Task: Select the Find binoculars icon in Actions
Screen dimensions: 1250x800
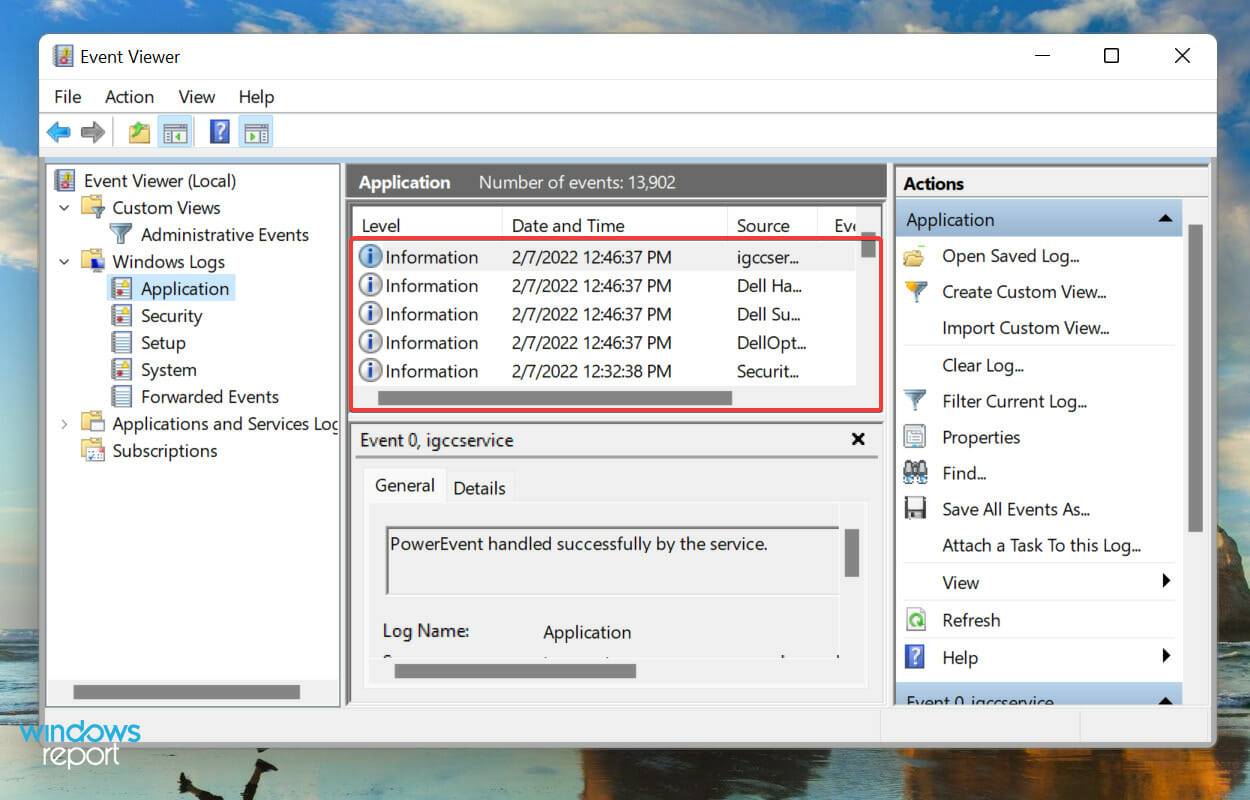Action: click(x=914, y=472)
